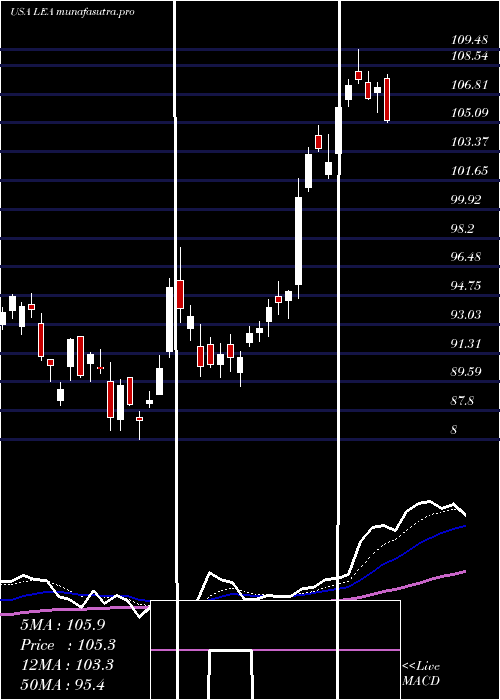Click the Price : 105.3 readout
Screen dimensions: 500x700
pyautogui.click(x=68, y=645)
